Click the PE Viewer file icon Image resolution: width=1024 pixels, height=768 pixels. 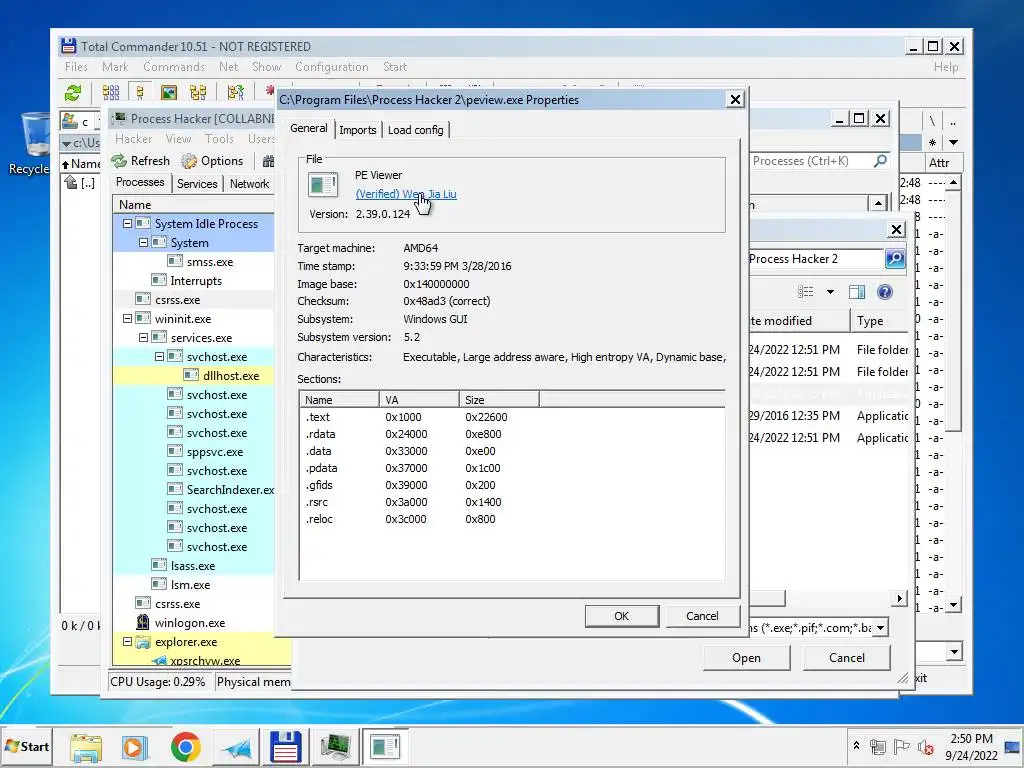tap(323, 185)
